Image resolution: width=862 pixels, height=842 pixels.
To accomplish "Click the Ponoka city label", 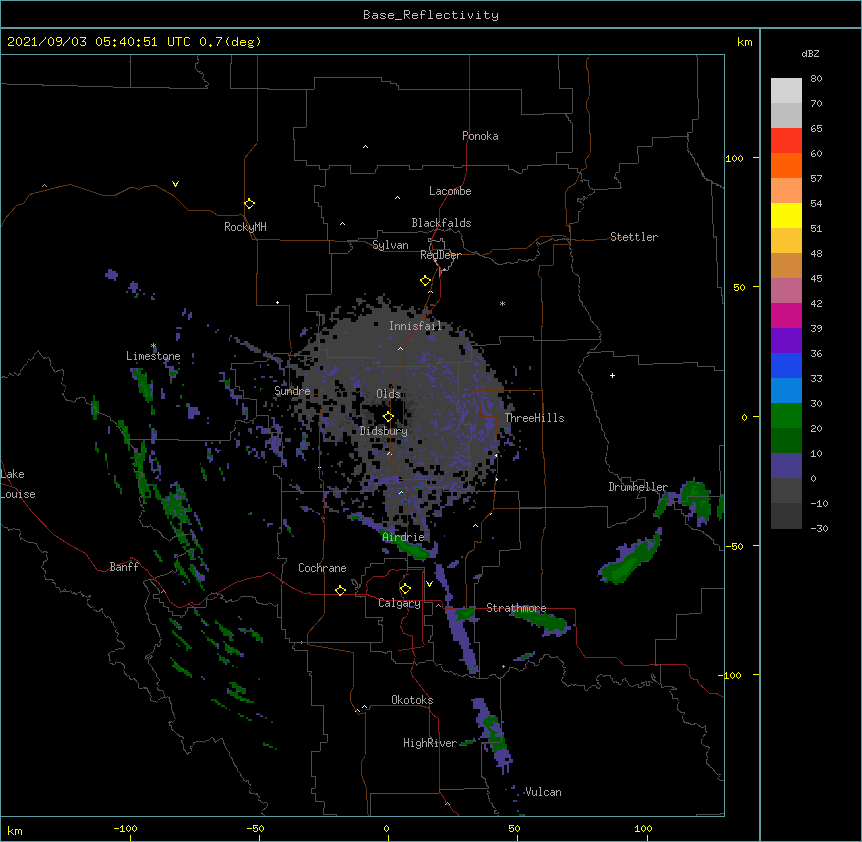I will coord(480,136).
